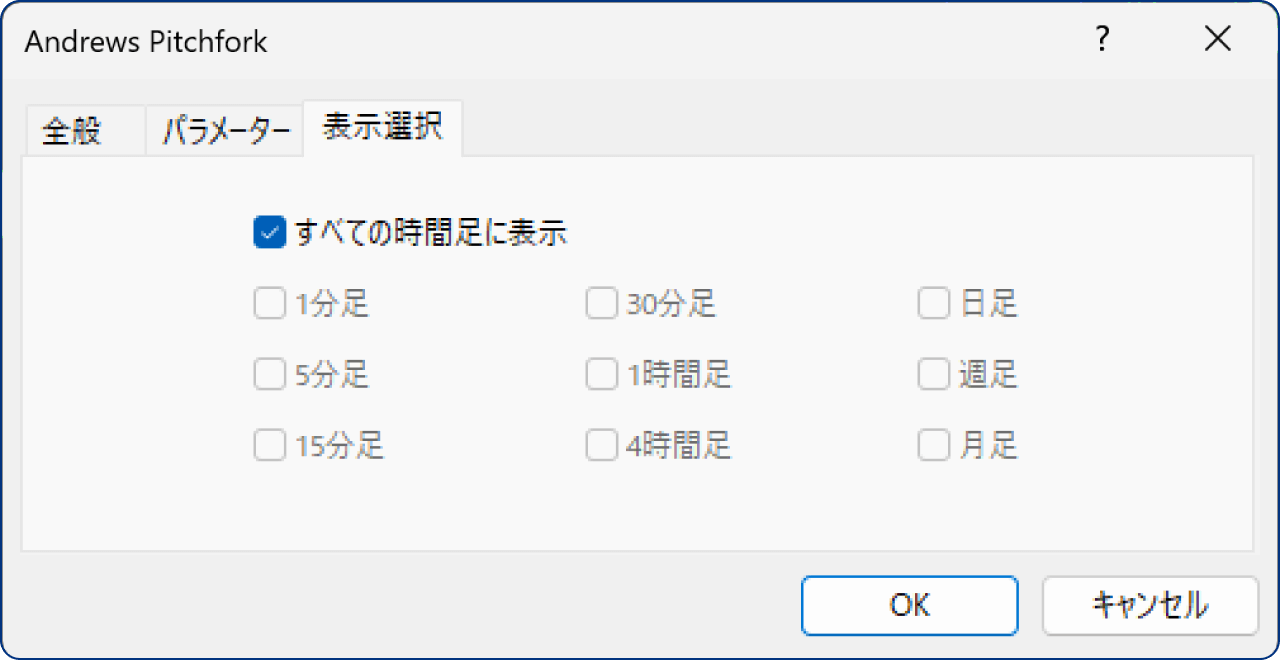This screenshot has width=1280, height=660.
Task: Enable the 1時間足 checkbox
Action: [601, 375]
